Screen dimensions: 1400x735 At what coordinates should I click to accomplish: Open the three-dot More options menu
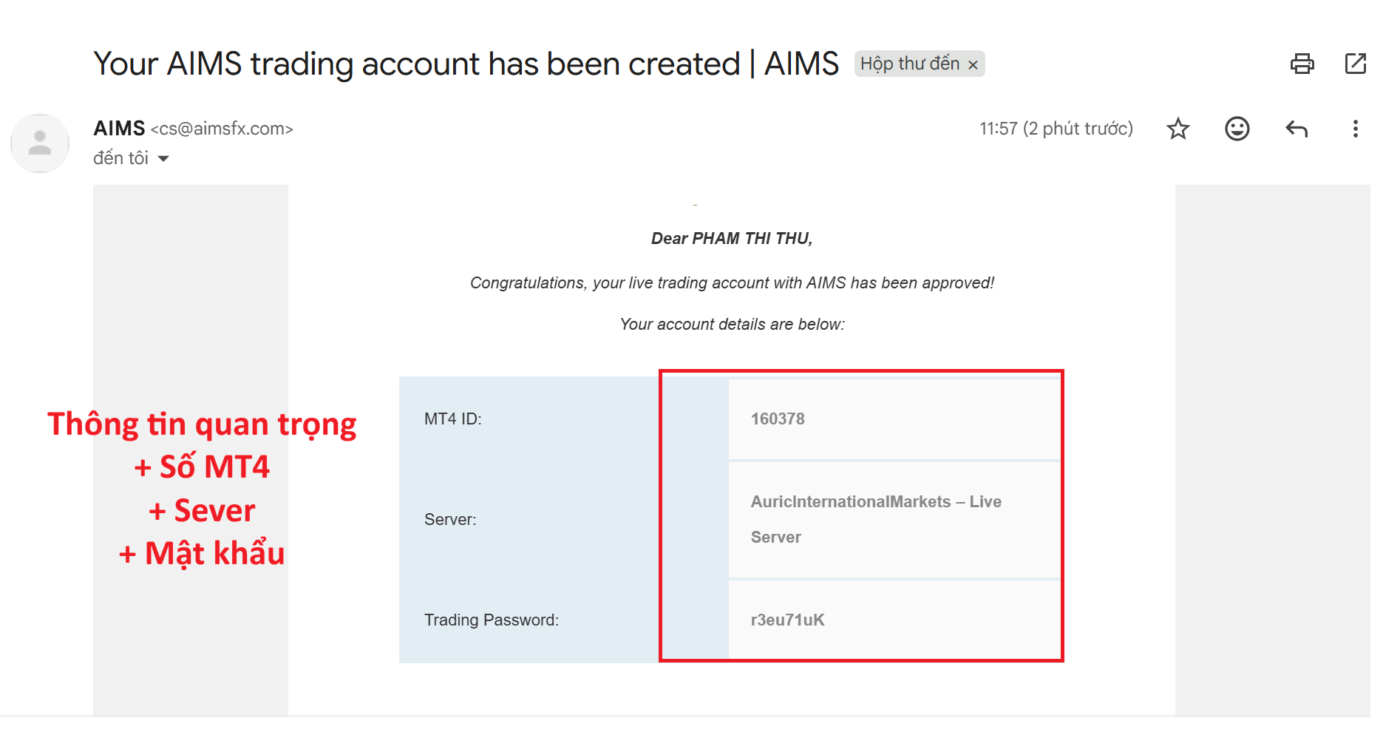(x=1355, y=129)
